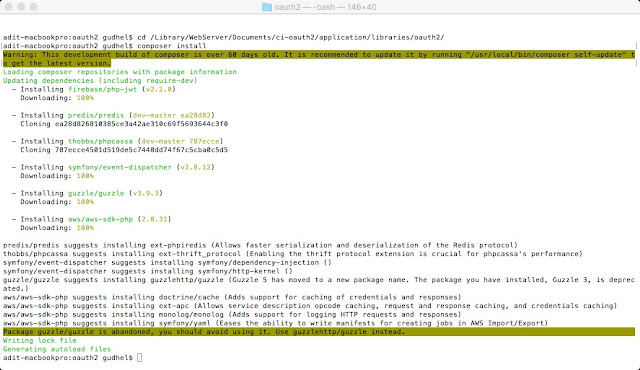Click the yellow composer 60 days old warning
This screenshot has width=640, height=370.
click(x=319, y=59)
